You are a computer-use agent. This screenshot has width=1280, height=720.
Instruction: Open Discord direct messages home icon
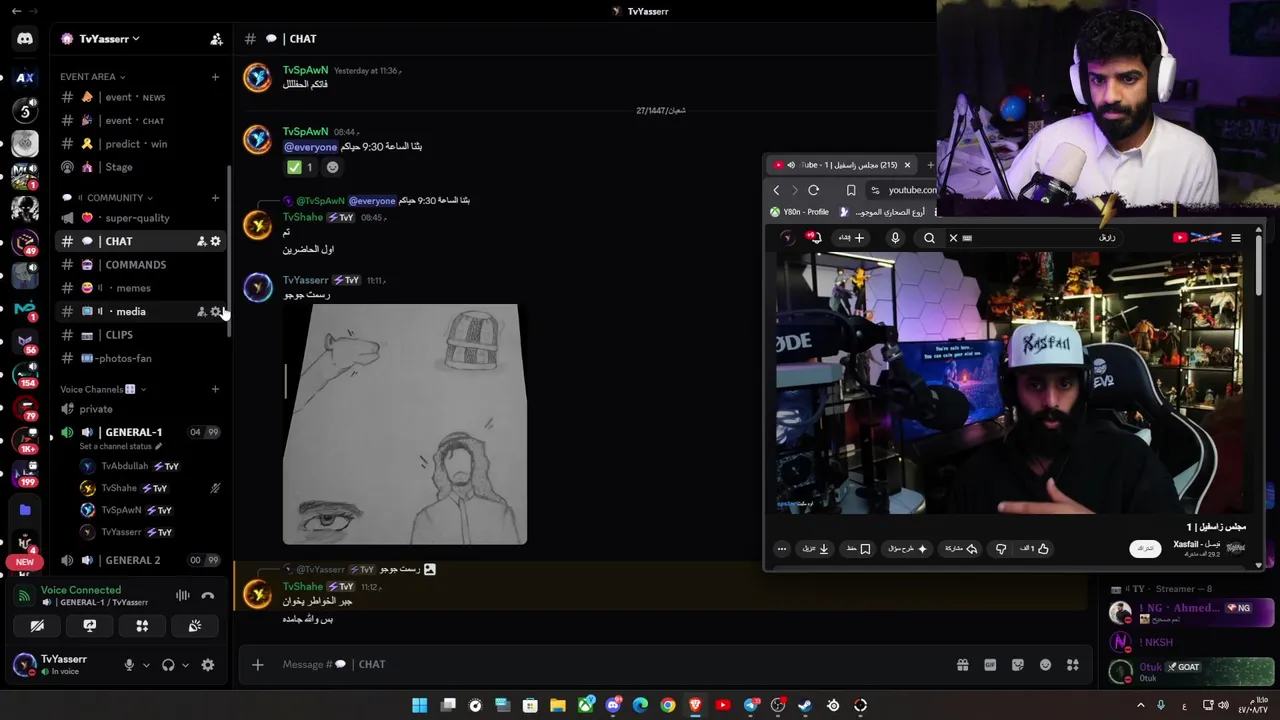point(25,39)
